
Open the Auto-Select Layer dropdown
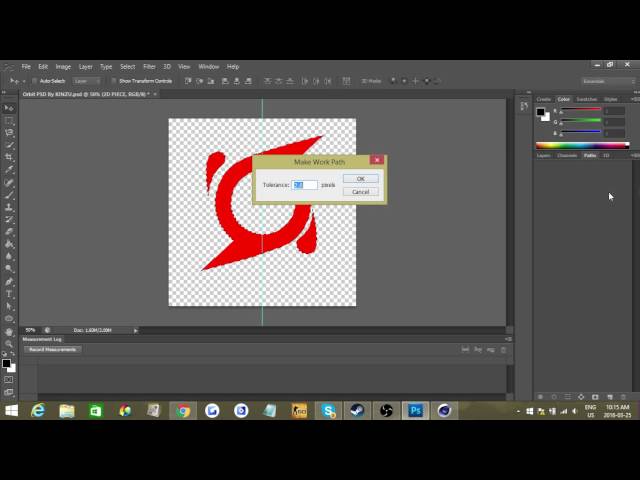87,81
